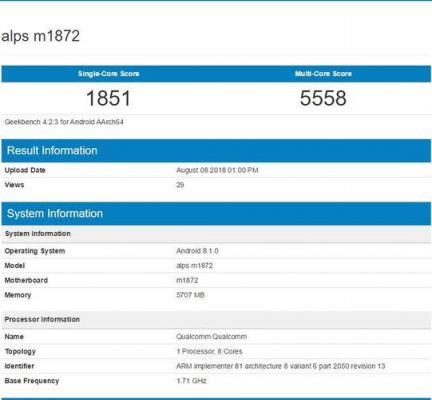Click the Memory value 5707 MB
This screenshot has width=432, height=400.
point(190,295)
